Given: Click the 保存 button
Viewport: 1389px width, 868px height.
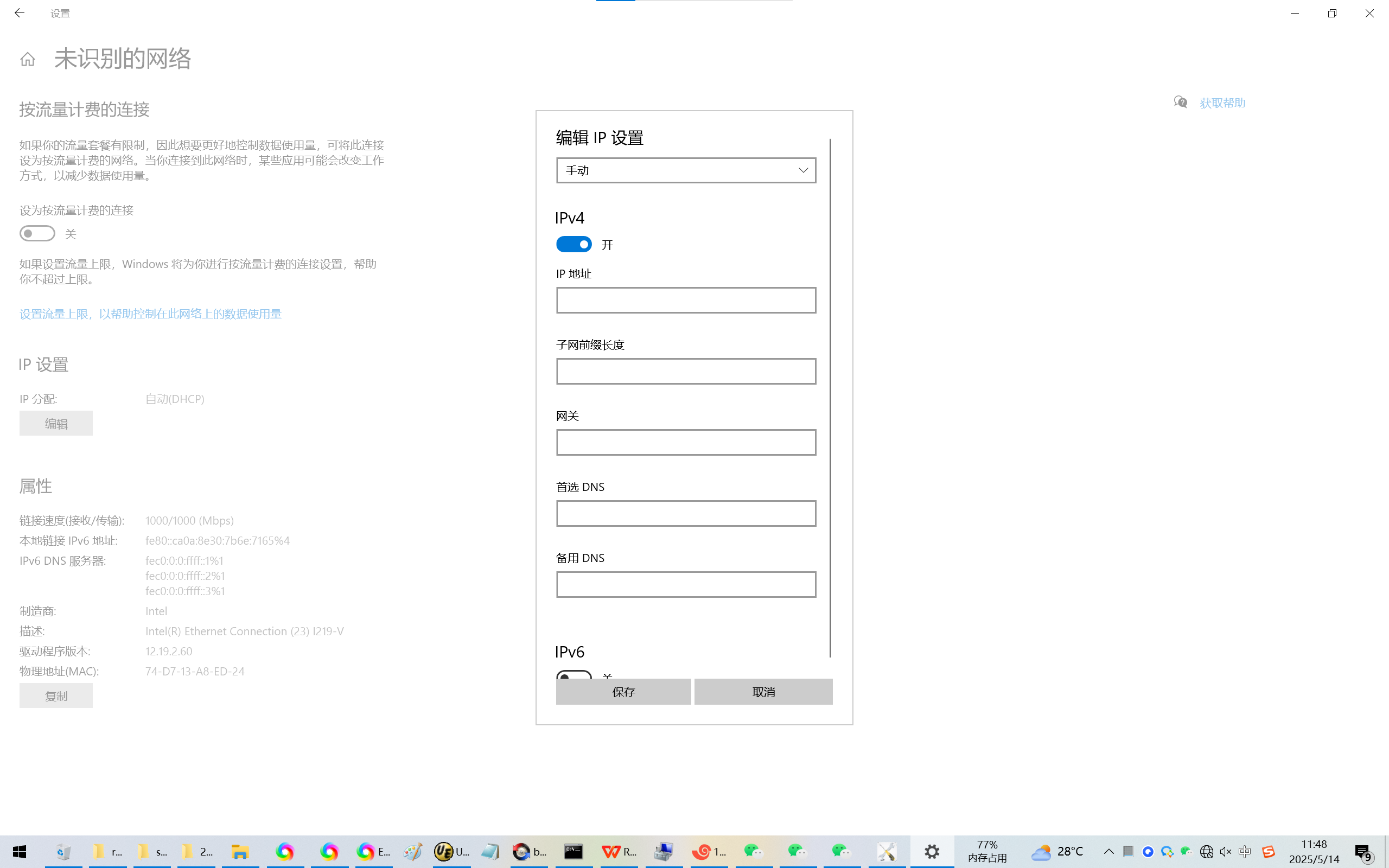Looking at the screenshot, I should [x=623, y=692].
